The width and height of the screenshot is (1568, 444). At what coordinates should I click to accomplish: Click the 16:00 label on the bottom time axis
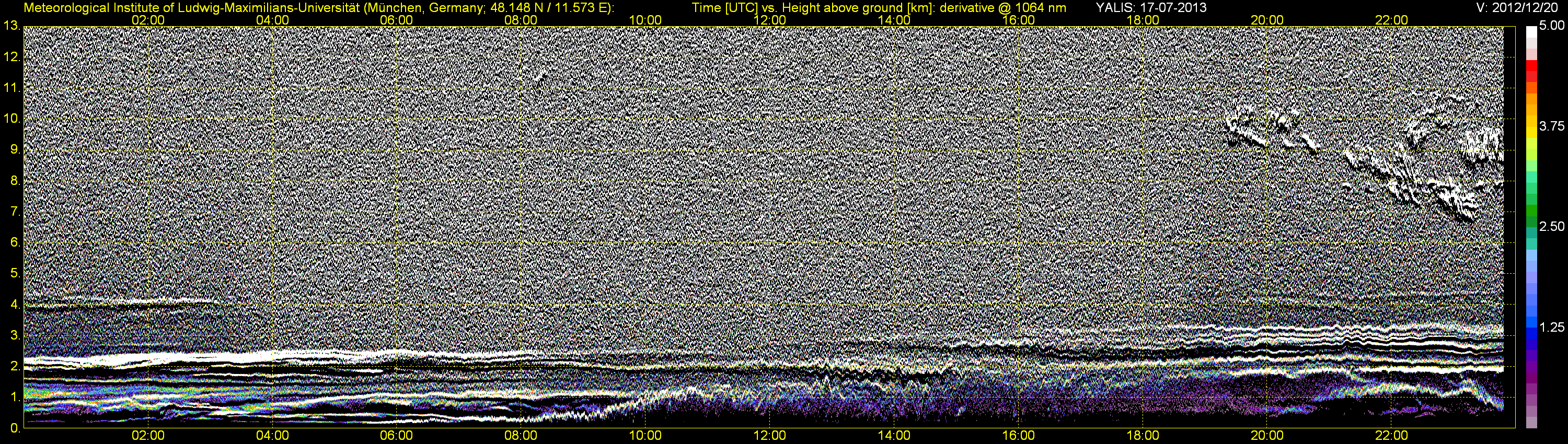click(x=1018, y=436)
